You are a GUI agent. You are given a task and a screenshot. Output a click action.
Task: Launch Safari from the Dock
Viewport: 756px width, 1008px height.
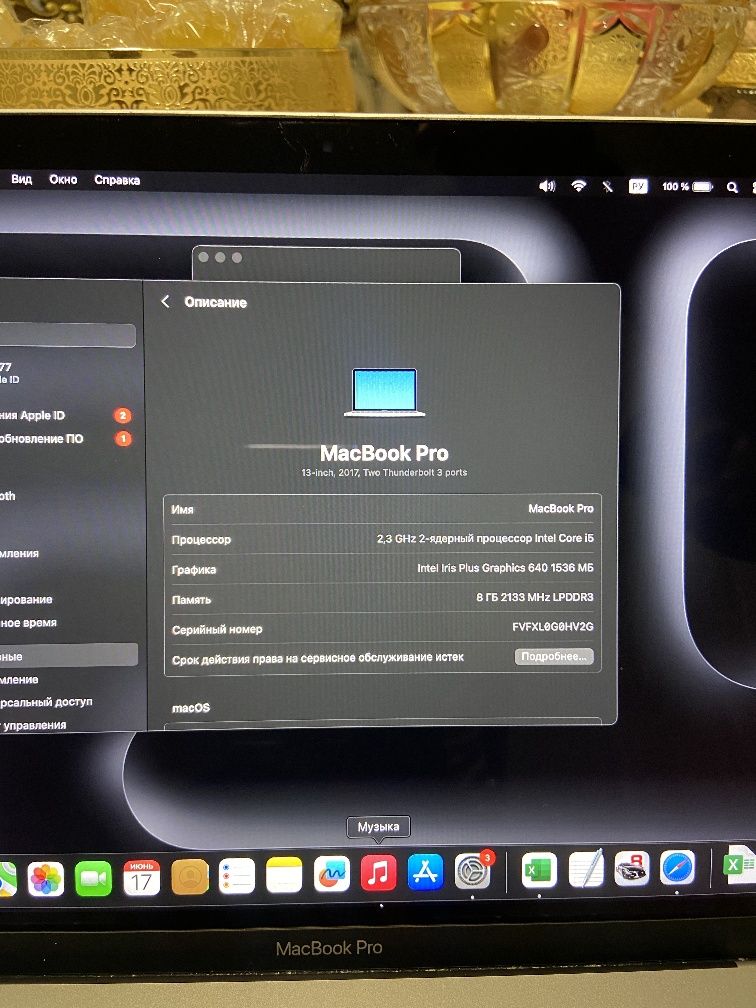click(x=678, y=867)
